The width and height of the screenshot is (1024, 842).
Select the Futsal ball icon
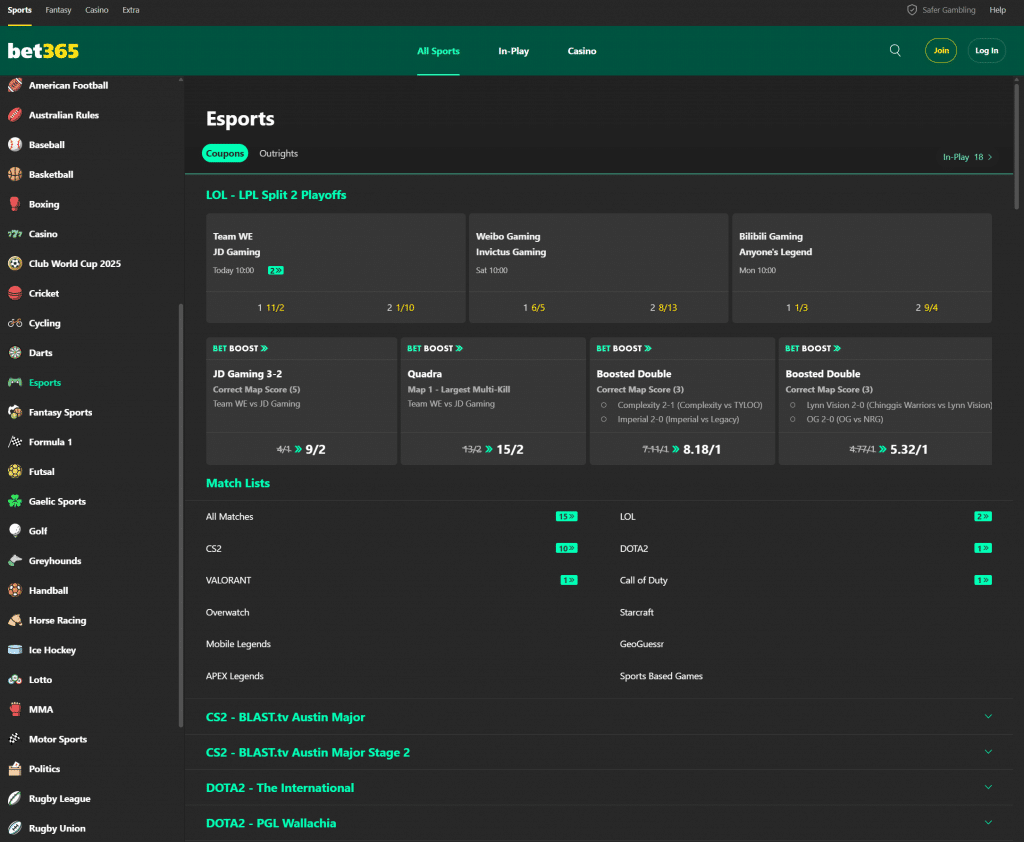(15, 472)
